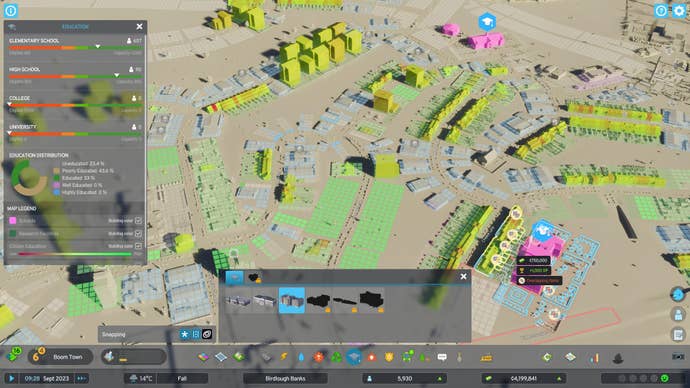
Task: Open the Electricity lightning bolt menu
Action: (284, 357)
